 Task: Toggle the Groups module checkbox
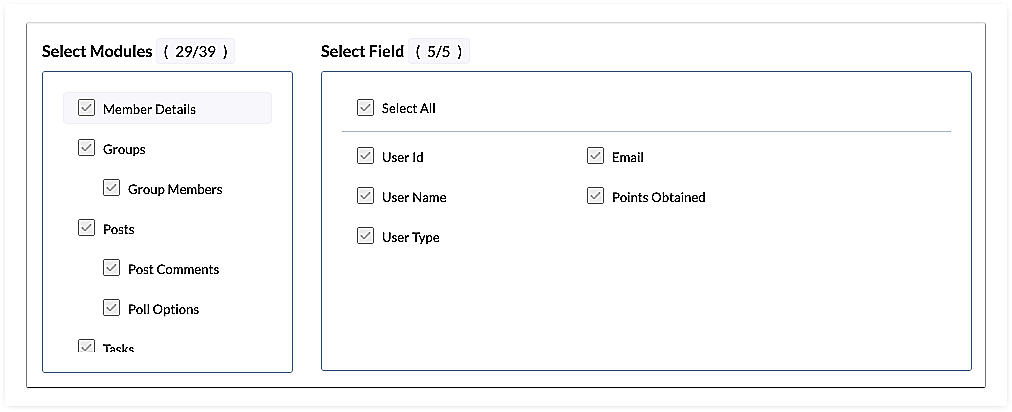(86, 148)
